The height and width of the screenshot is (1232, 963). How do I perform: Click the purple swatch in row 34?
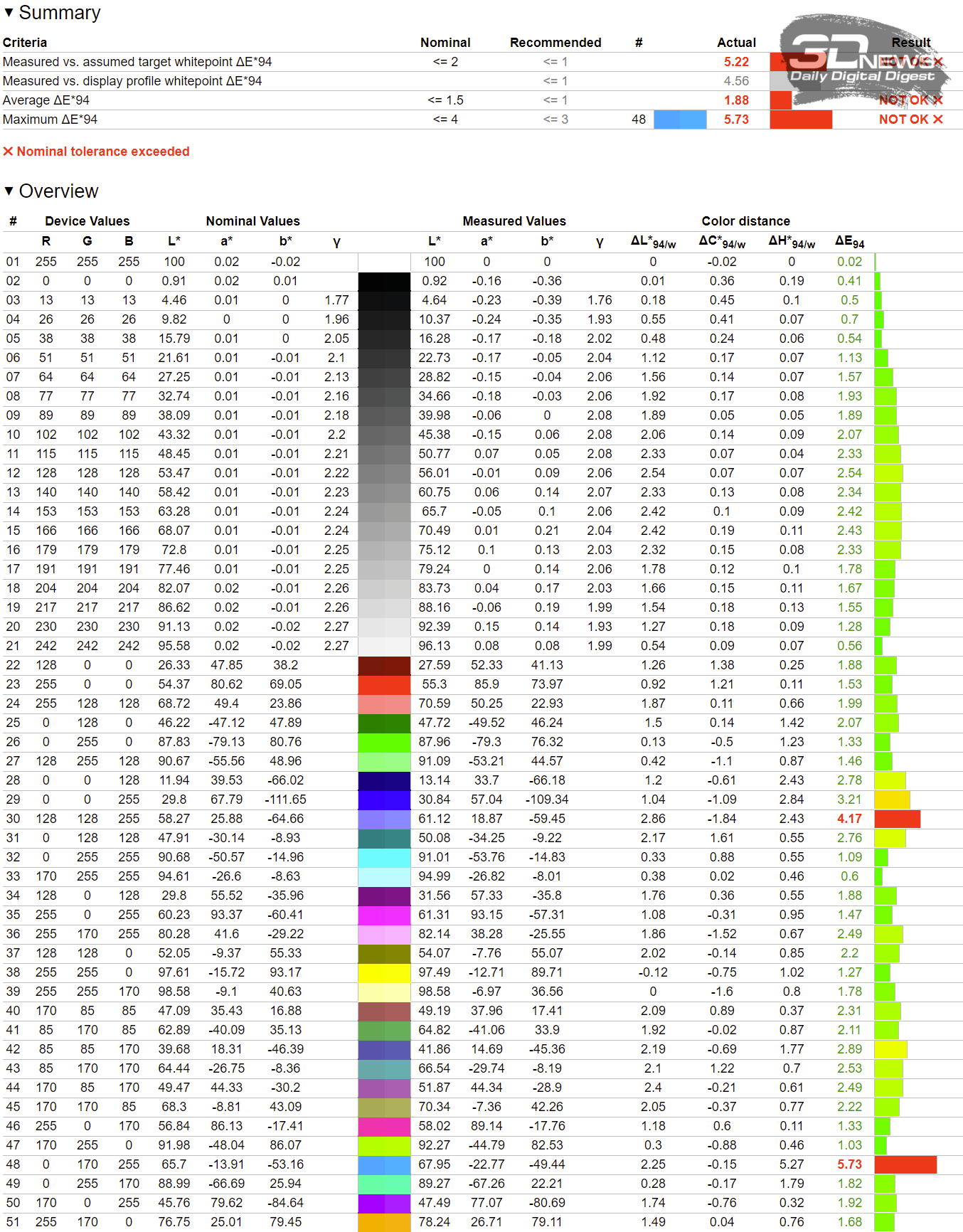[x=384, y=896]
